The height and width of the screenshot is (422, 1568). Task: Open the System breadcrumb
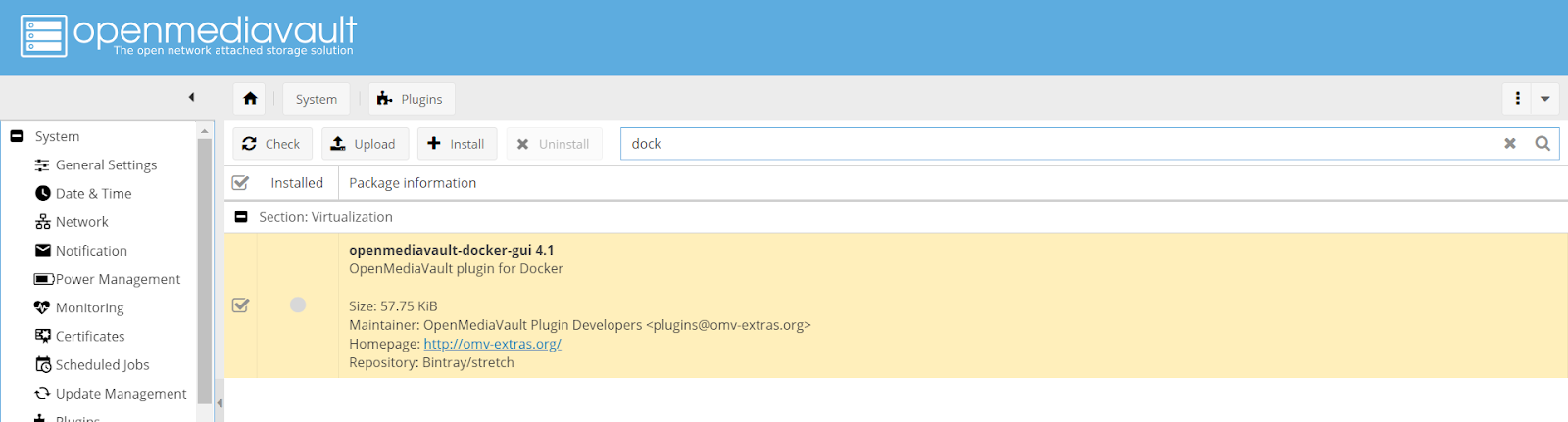(316, 99)
